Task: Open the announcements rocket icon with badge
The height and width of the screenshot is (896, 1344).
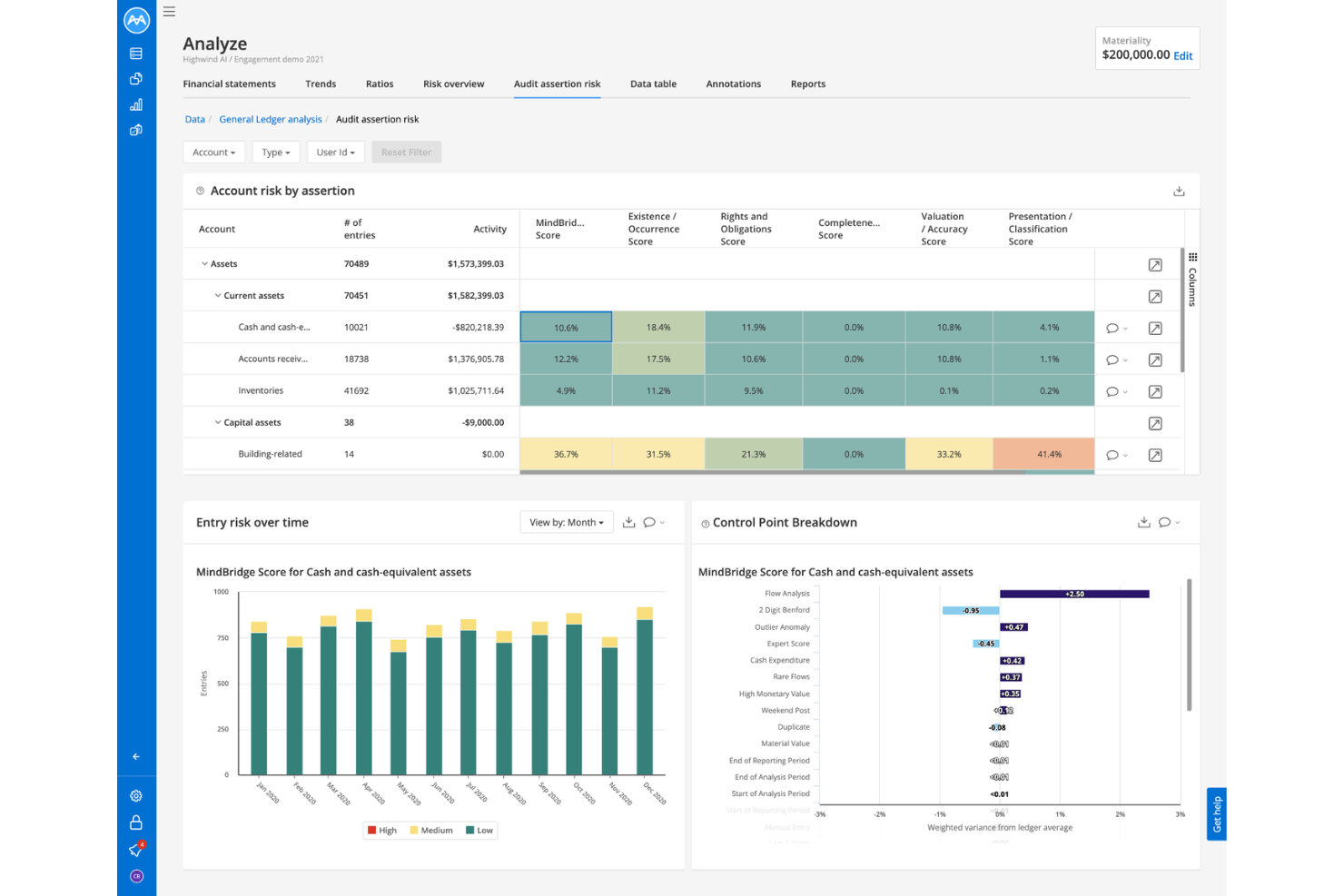Action: pyautogui.click(x=136, y=850)
